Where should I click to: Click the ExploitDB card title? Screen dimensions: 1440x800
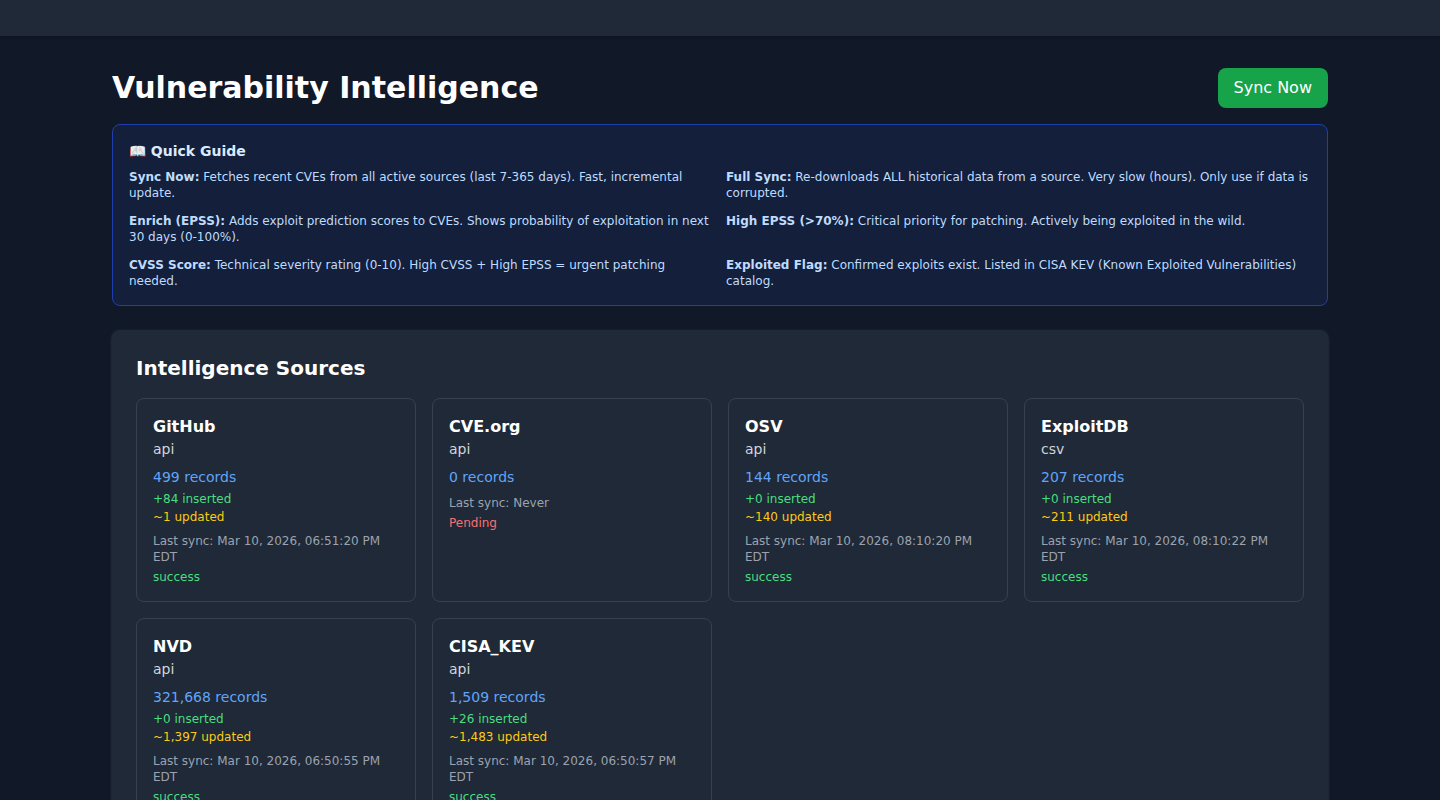(1084, 426)
